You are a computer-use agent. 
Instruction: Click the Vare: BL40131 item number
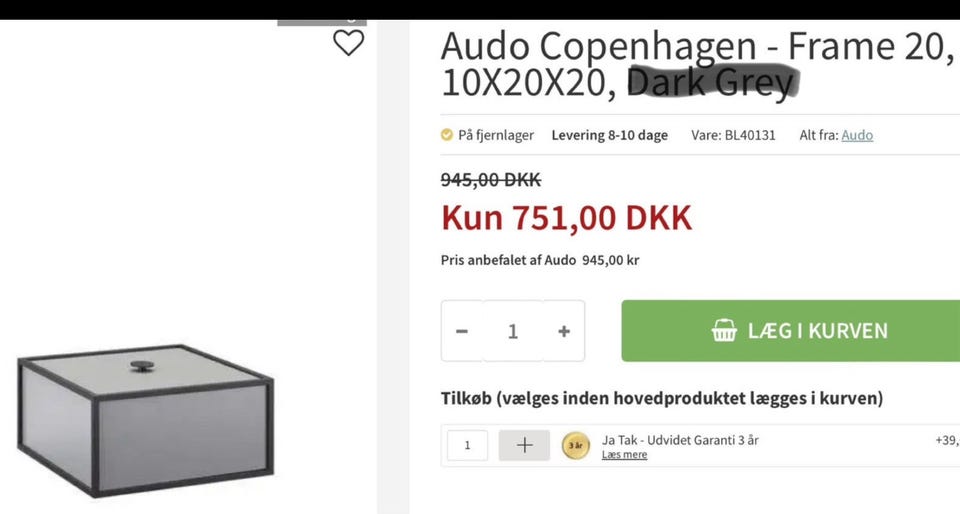tap(733, 135)
